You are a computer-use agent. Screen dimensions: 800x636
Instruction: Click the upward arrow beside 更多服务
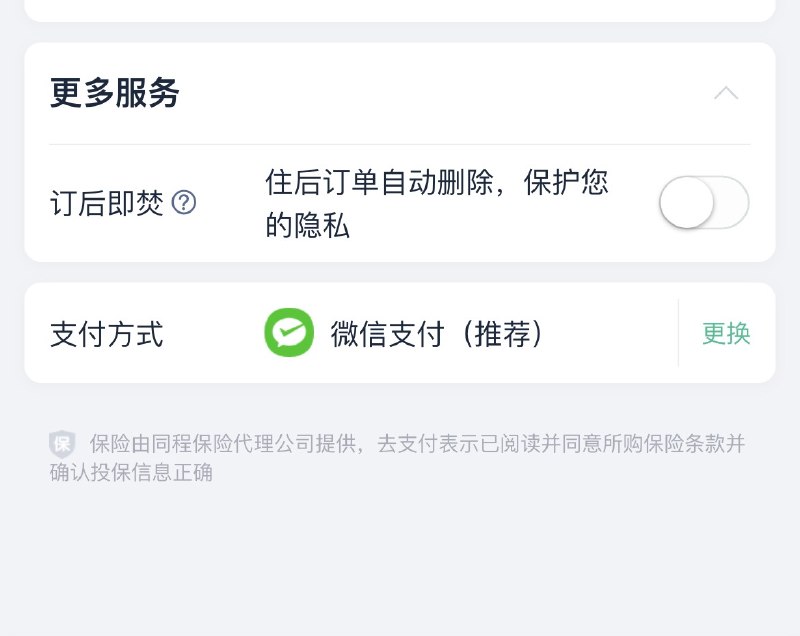pos(724,91)
